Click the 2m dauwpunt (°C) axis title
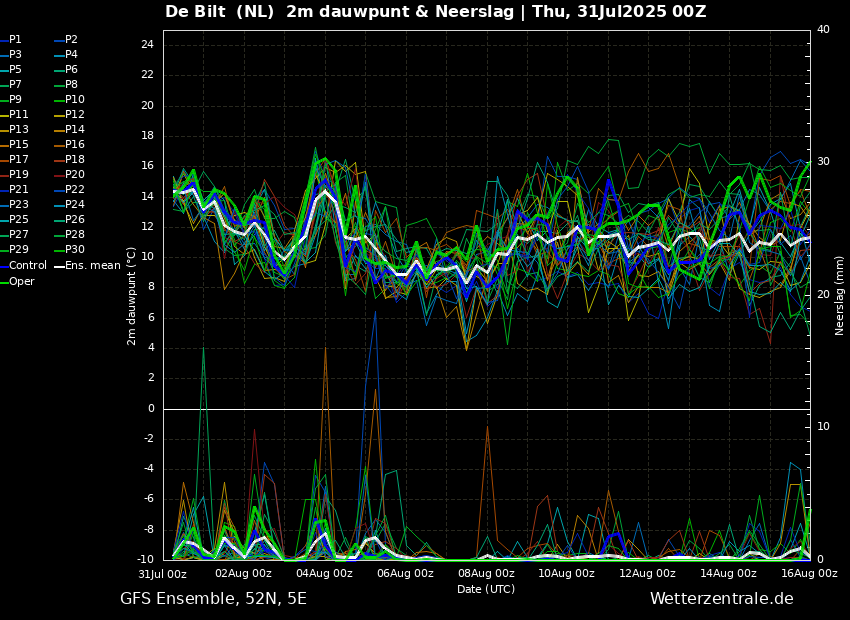Screen dimensions: 850x620 131,296
